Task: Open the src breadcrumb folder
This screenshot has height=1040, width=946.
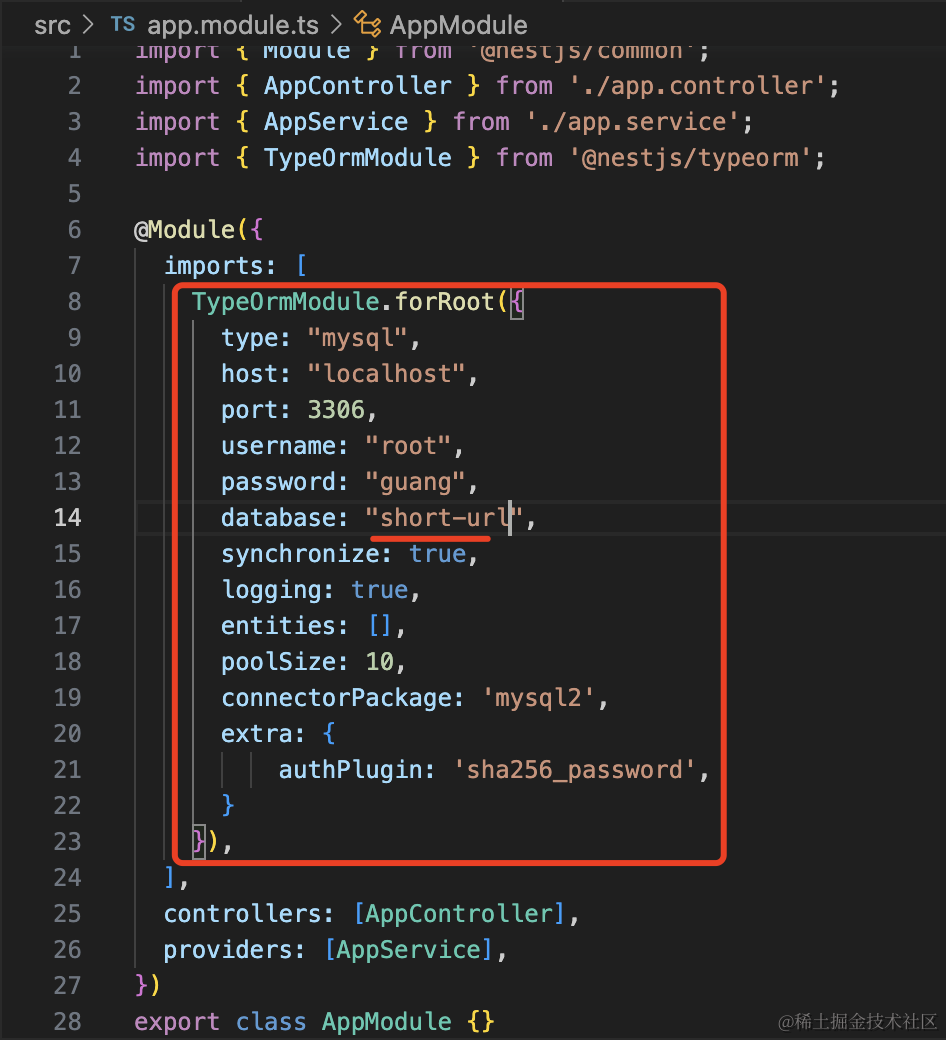Action: click(52, 24)
